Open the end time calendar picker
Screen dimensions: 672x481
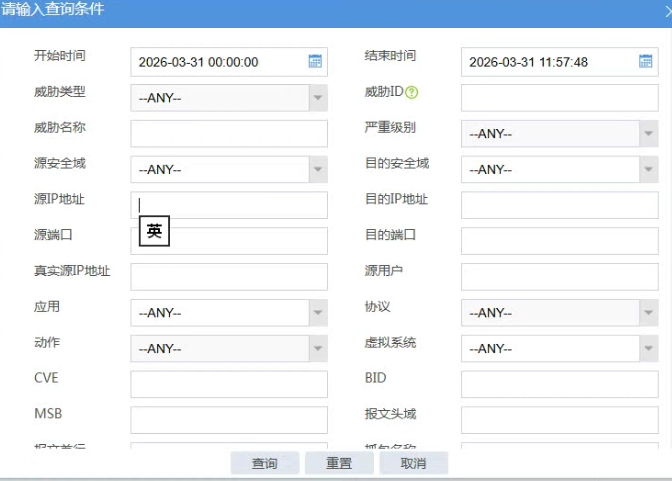(646, 62)
